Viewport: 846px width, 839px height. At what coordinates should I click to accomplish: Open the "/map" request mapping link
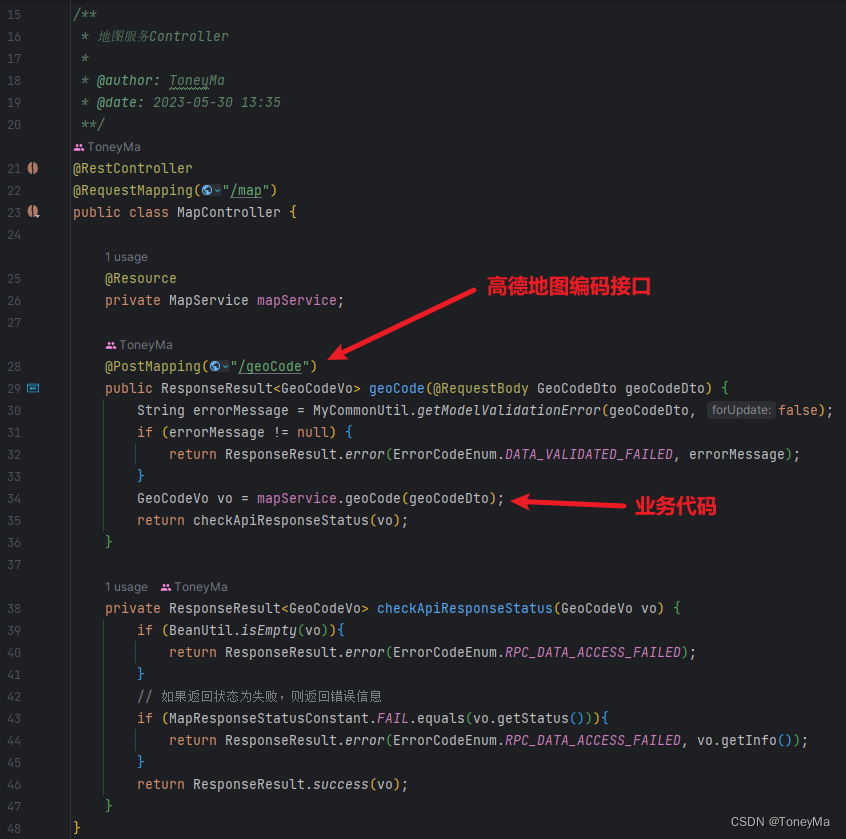[x=245, y=190]
